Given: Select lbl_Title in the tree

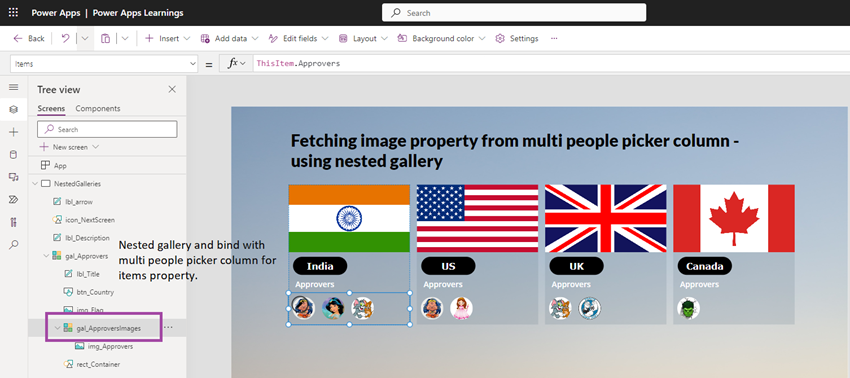Looking at the screenshot, I should click(88, 274).
